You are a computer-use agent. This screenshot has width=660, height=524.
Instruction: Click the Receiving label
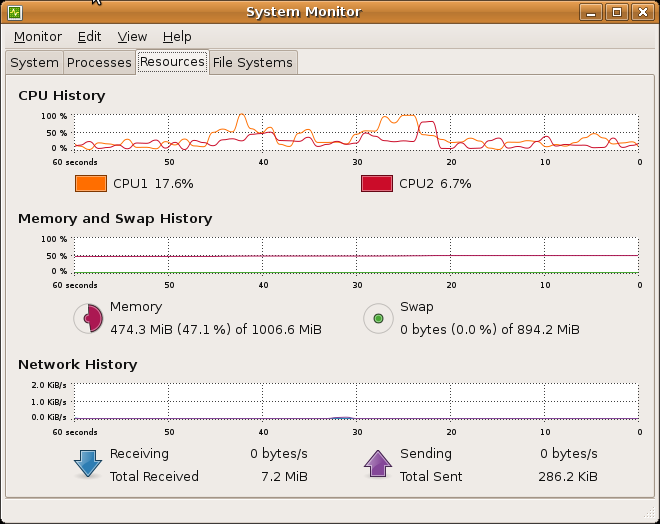139,454
